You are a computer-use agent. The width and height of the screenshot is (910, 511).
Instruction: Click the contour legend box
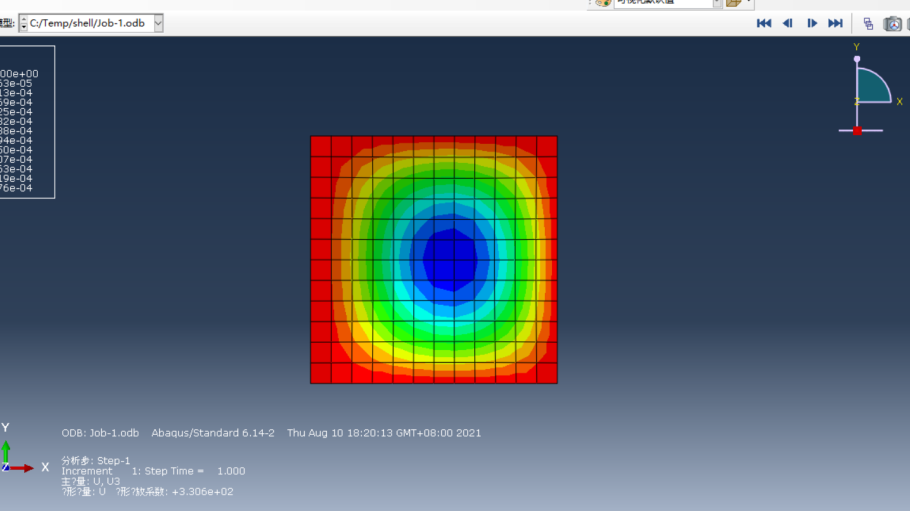point(27,122)
